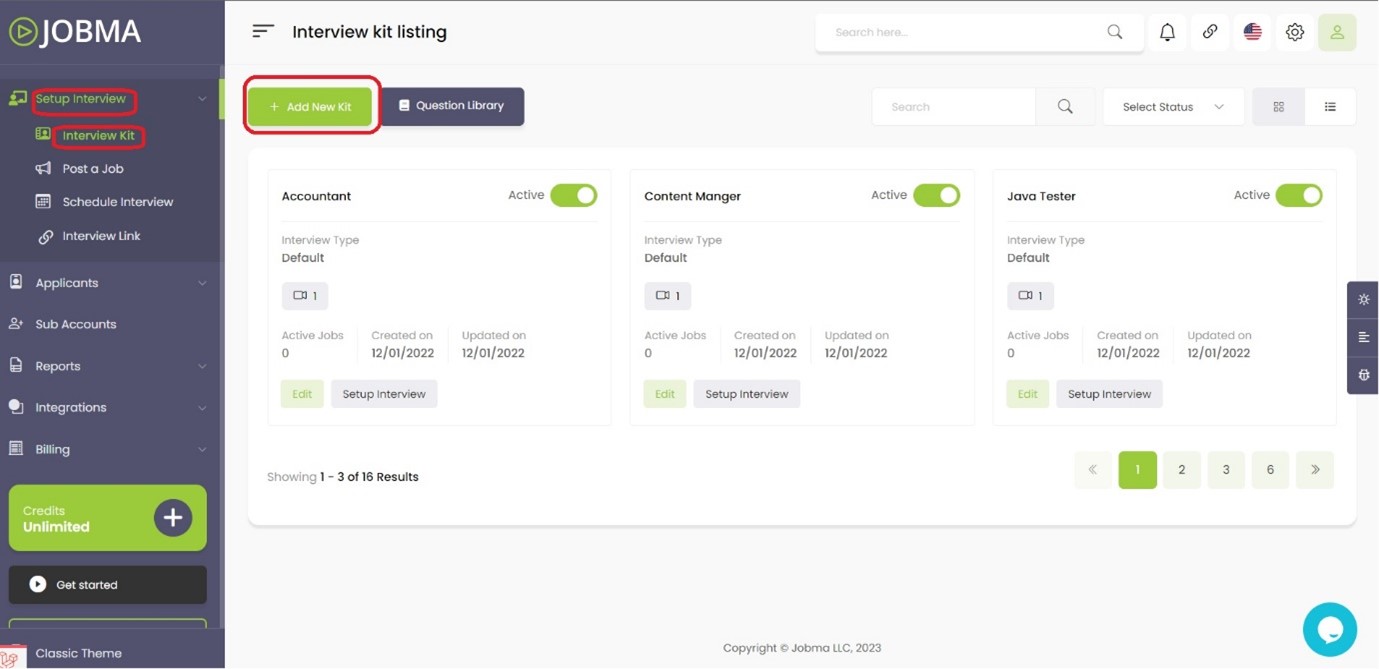
Task: Expand Reports menu chevron
Action: pyautogui.click(x=202, y=366)
